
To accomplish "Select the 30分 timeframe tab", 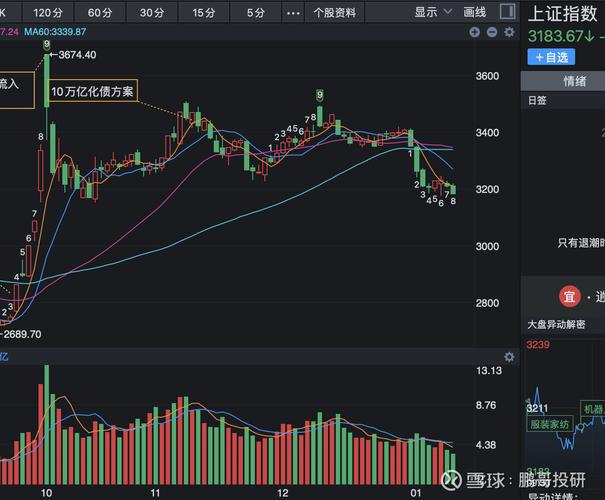I will 152,13.
